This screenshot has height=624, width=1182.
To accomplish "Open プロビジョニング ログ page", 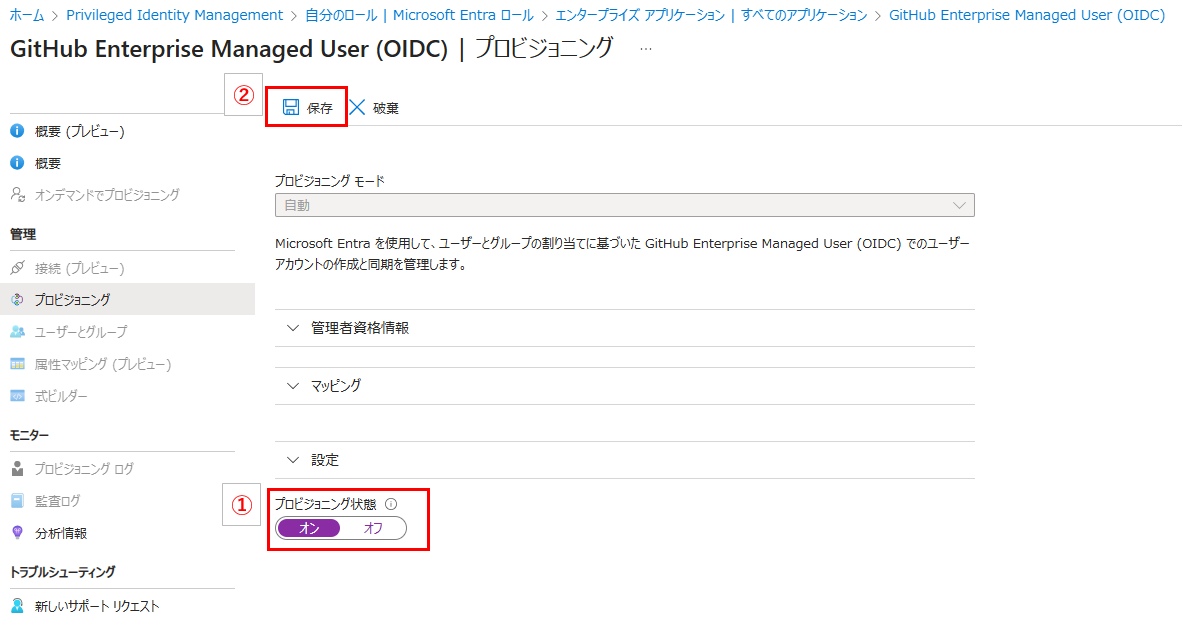I will point(84,469).
